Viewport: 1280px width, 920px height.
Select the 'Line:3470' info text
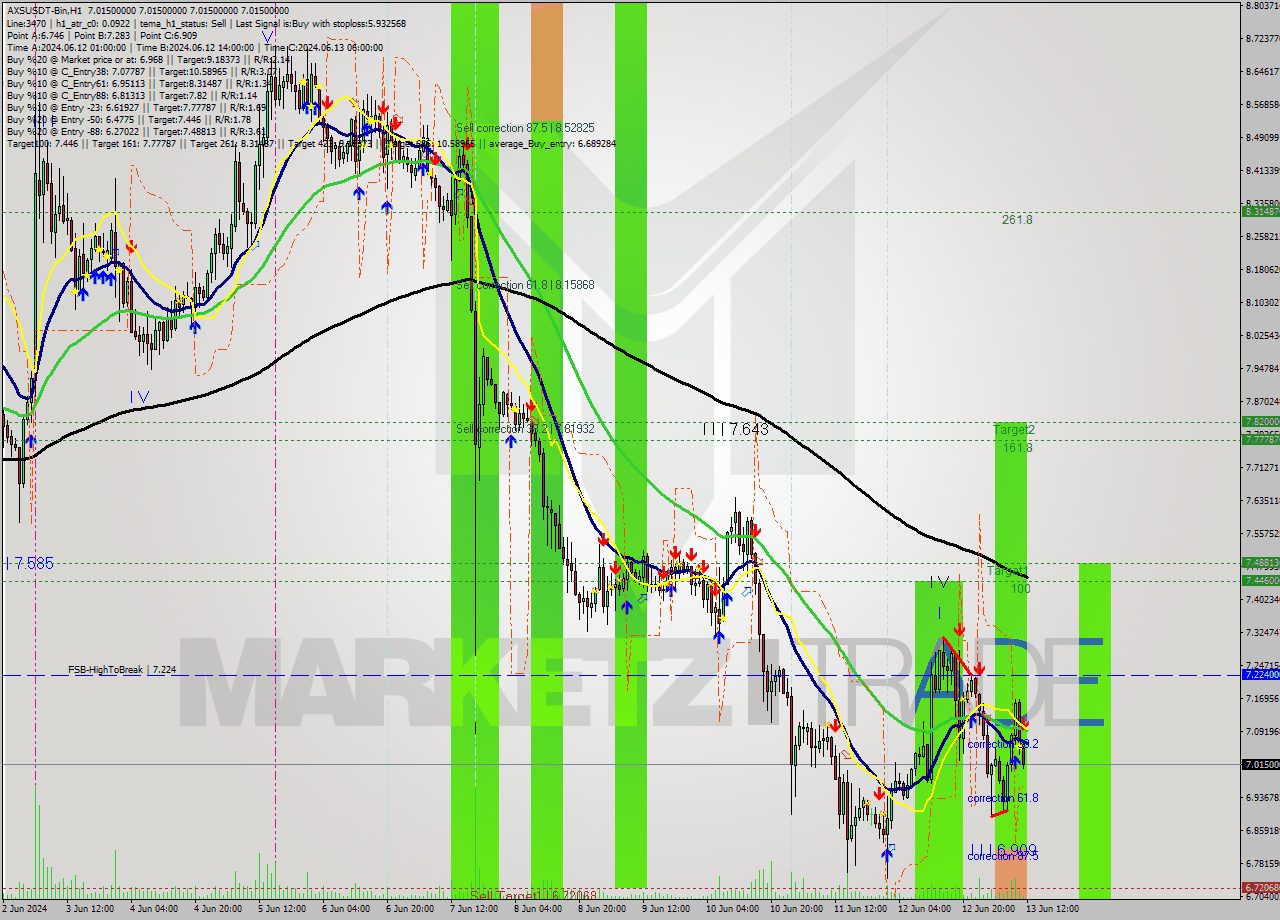26,23
